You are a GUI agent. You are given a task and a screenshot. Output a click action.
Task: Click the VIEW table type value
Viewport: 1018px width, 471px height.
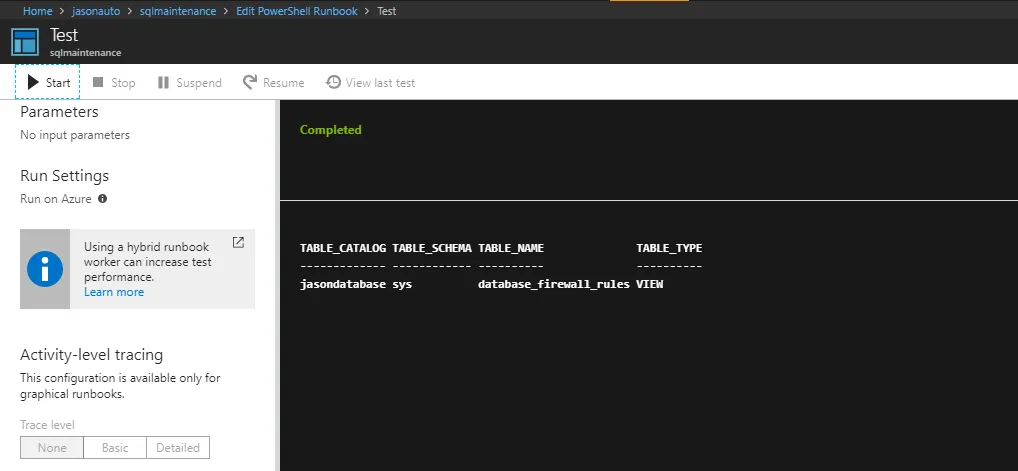[649, 284]
